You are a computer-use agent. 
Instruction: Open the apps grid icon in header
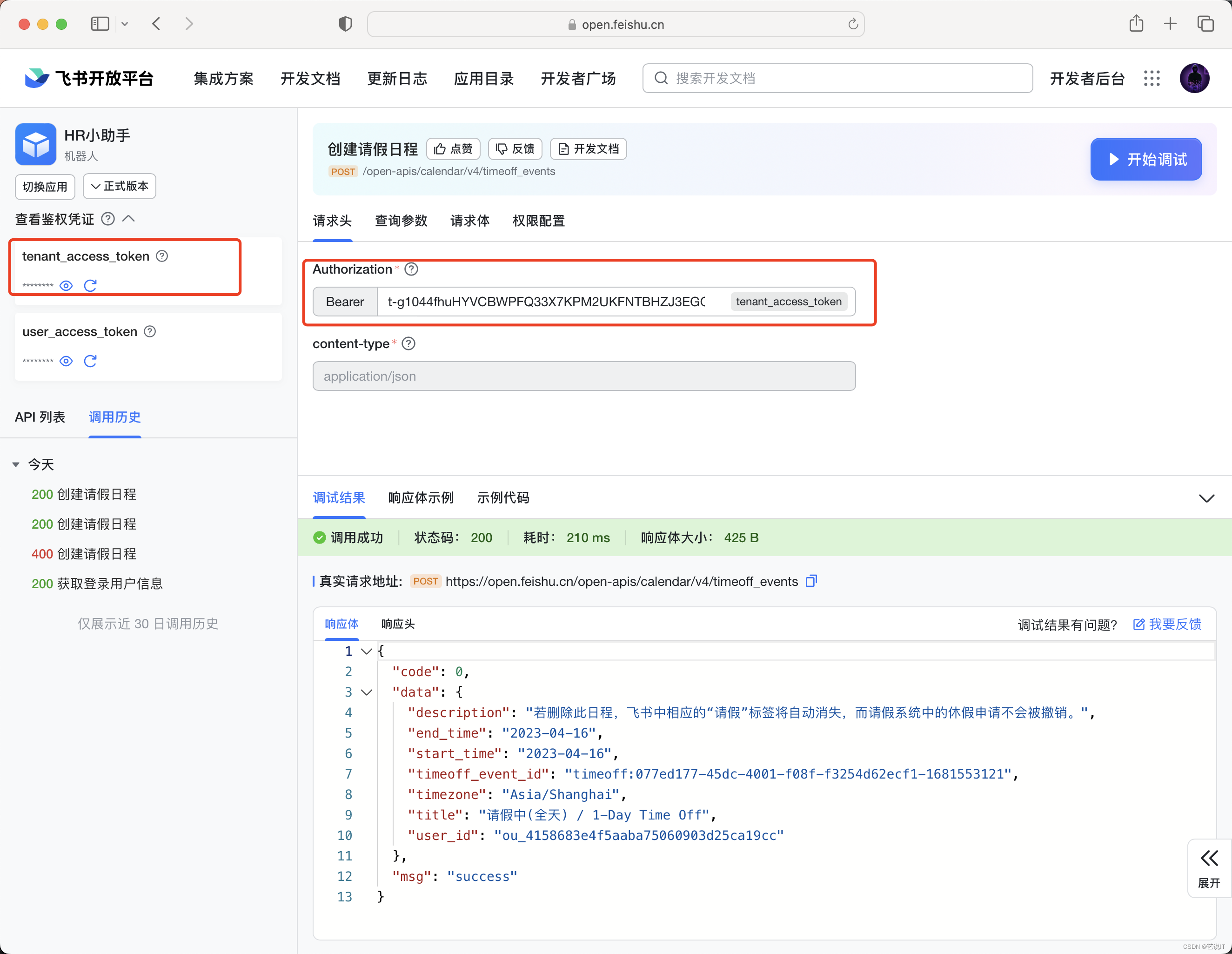pyautogui.click(x=1152, y=79)
